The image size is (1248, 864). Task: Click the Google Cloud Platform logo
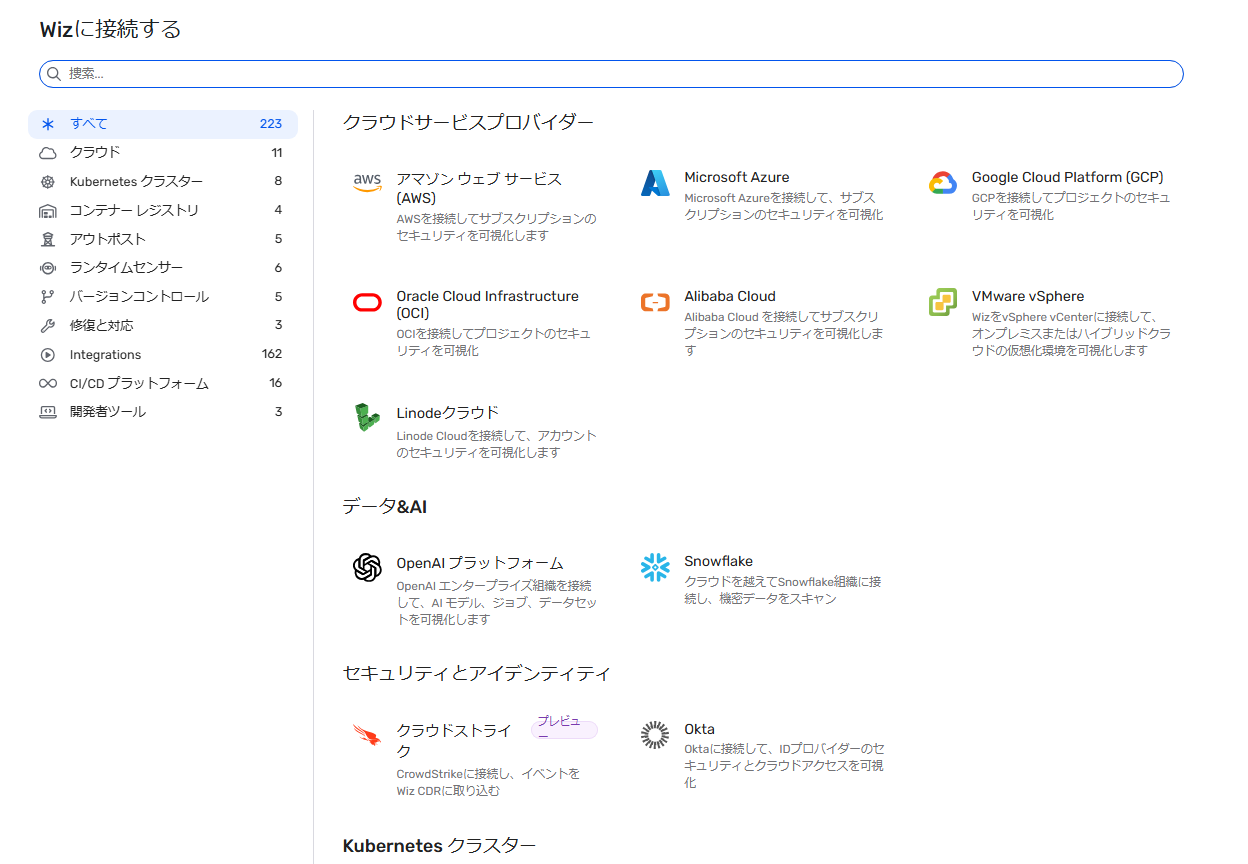943,183
